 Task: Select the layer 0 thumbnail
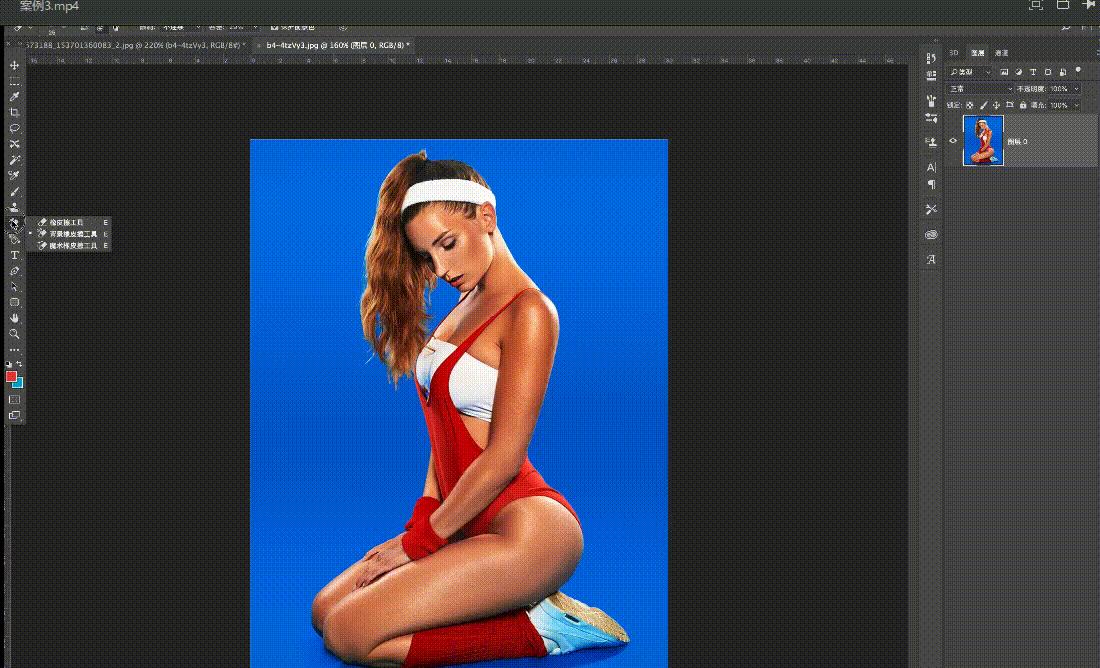point(983,140)
